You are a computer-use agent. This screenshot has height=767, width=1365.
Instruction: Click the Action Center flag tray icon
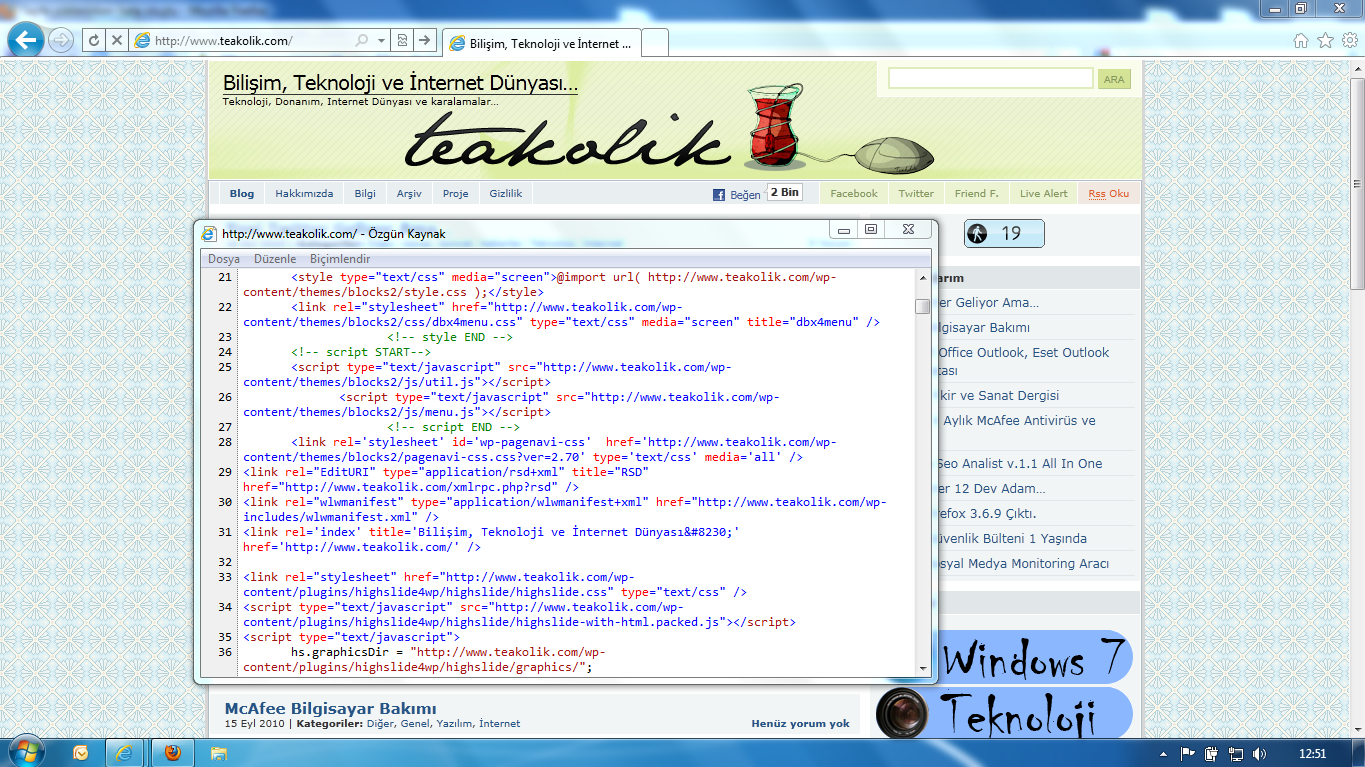(x=1188, y=753)
